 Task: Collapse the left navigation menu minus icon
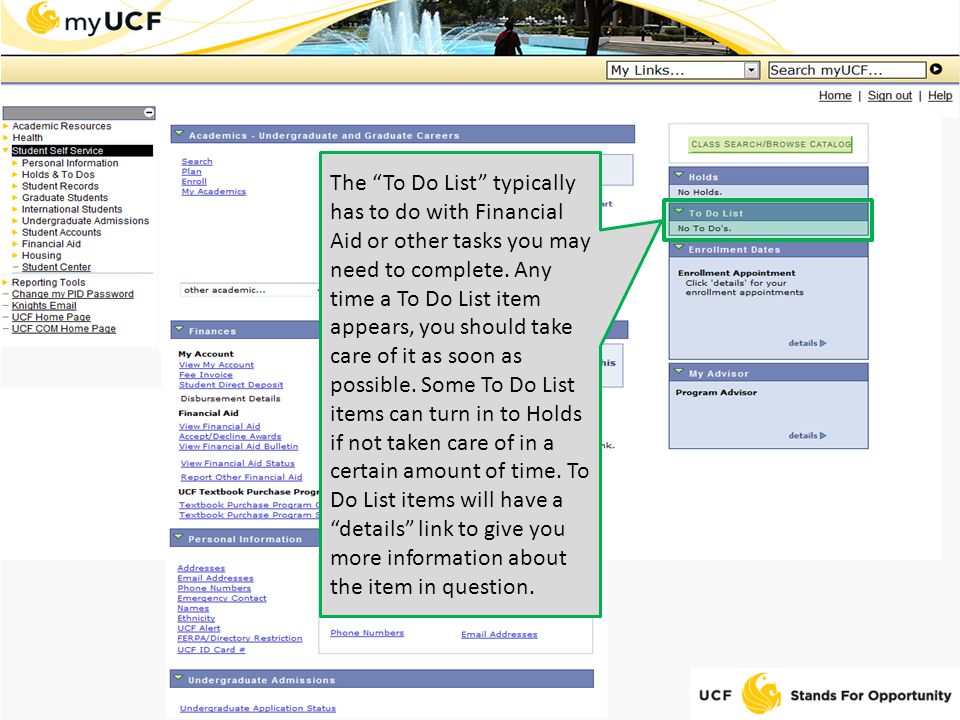[149, 113]
